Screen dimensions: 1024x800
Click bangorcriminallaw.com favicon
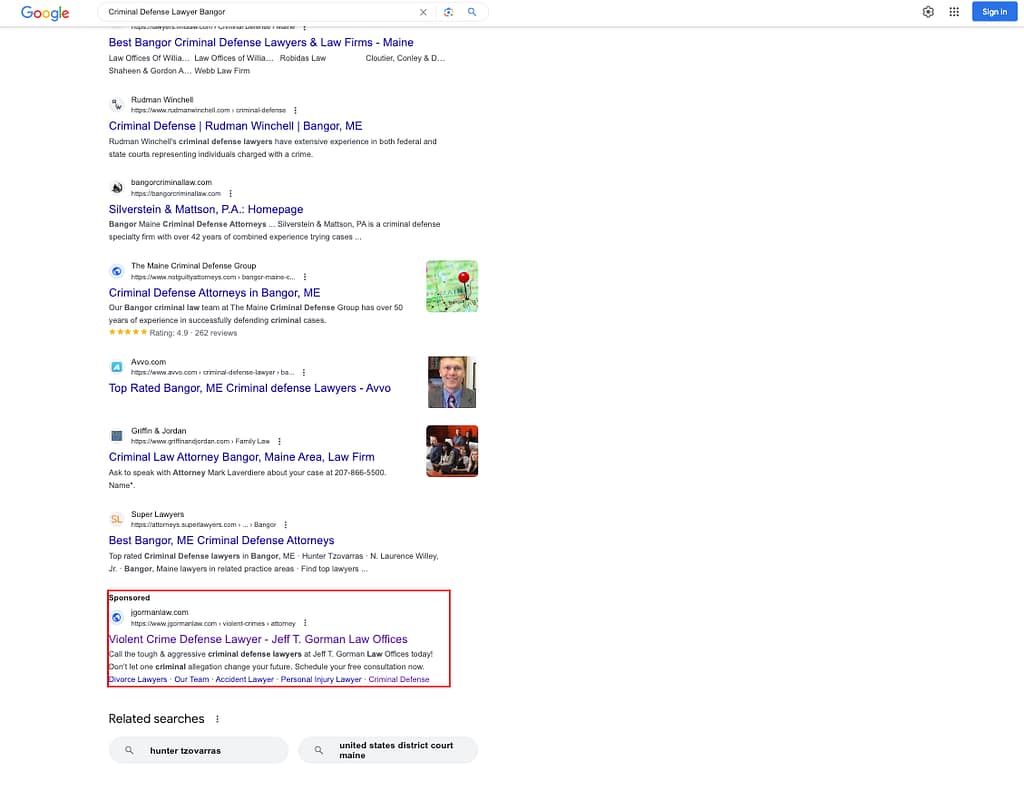click(117, 188)
